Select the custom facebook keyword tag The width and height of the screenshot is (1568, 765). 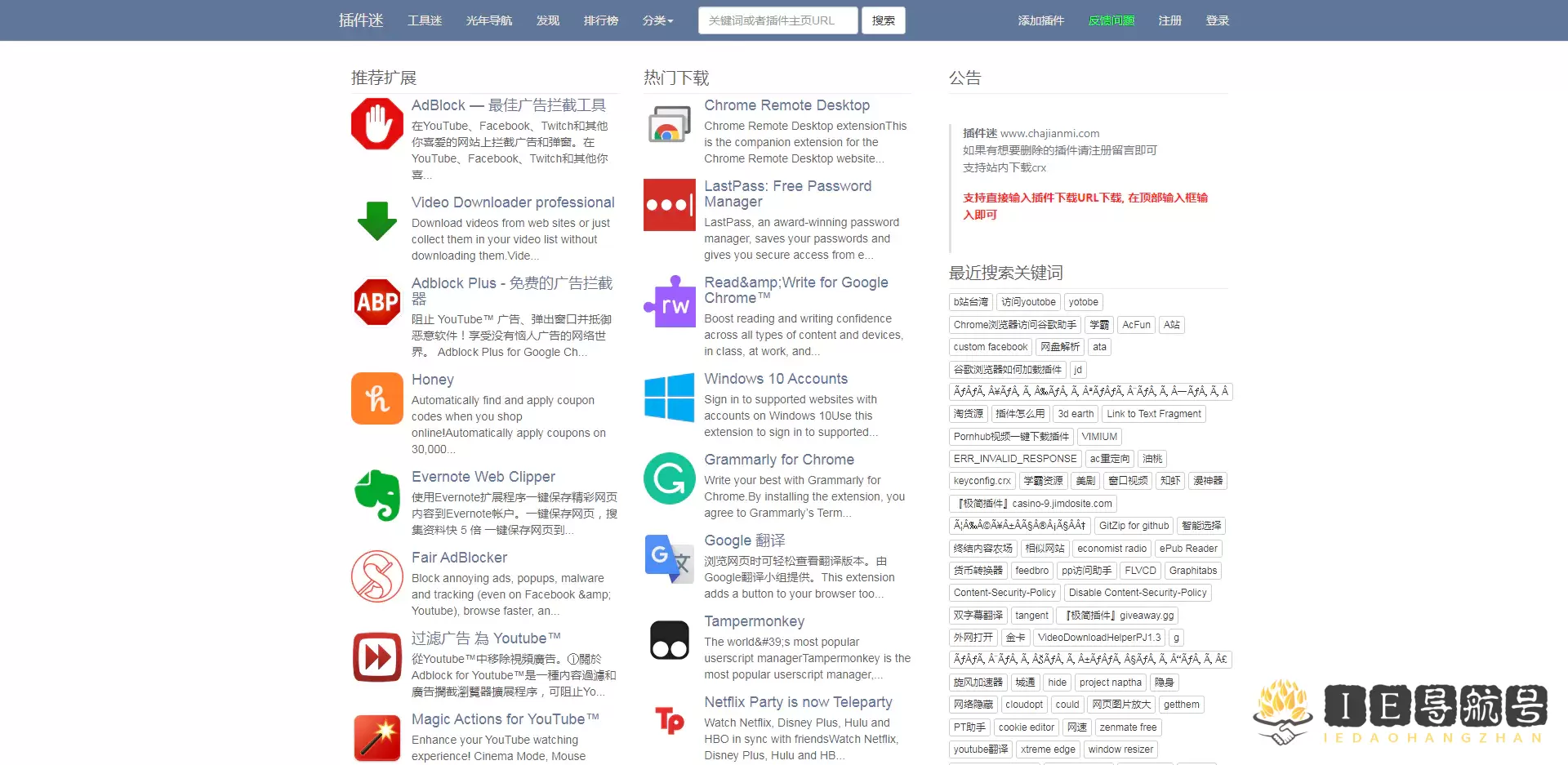click(x=991, y=347)
